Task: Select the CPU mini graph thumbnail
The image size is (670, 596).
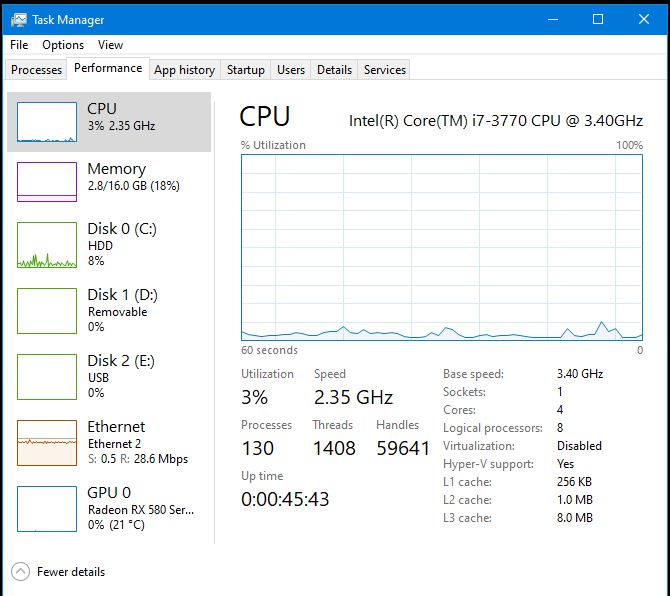Action: (47, 121)
